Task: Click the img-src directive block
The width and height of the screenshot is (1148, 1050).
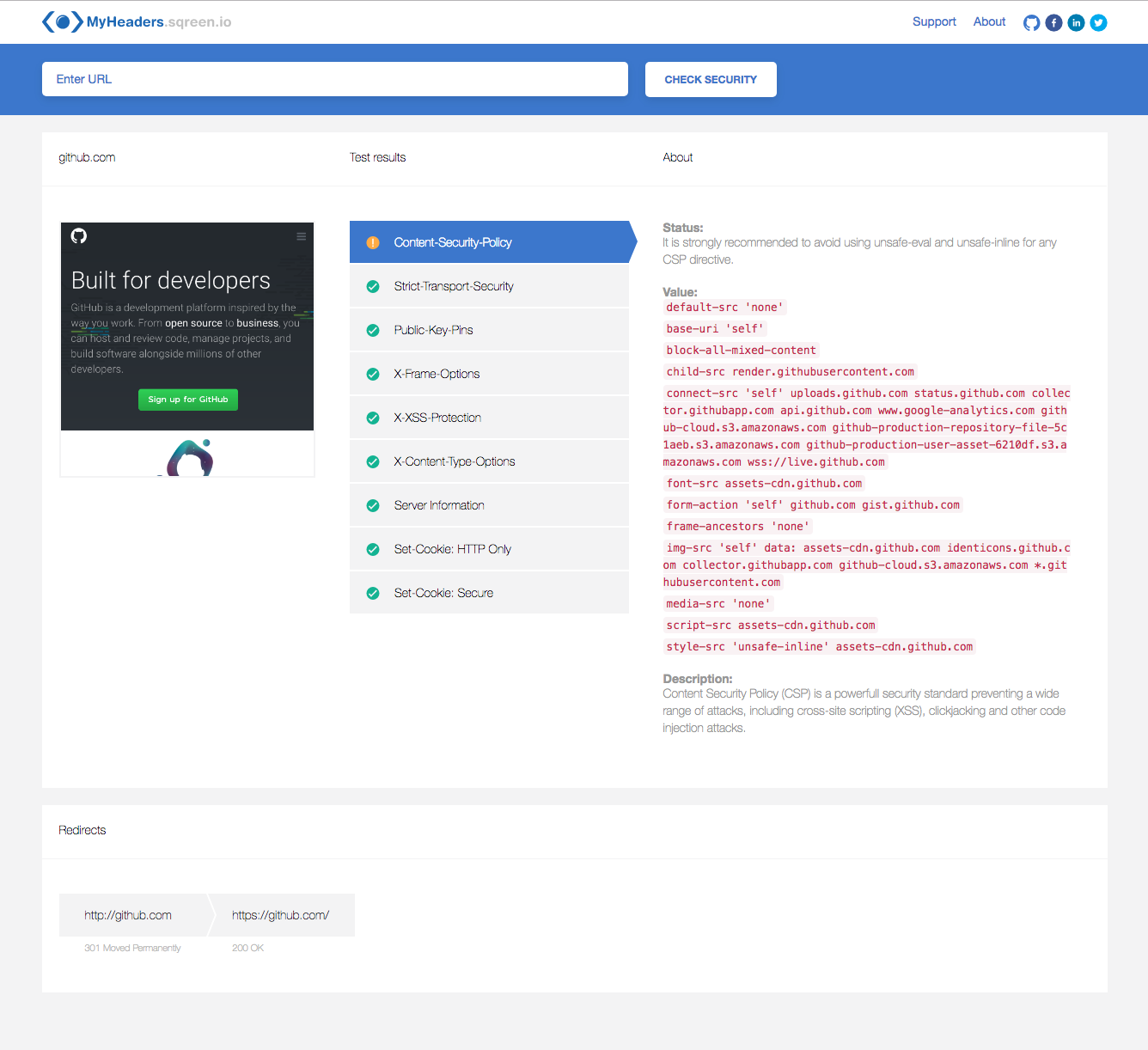Action: point(866,565)
